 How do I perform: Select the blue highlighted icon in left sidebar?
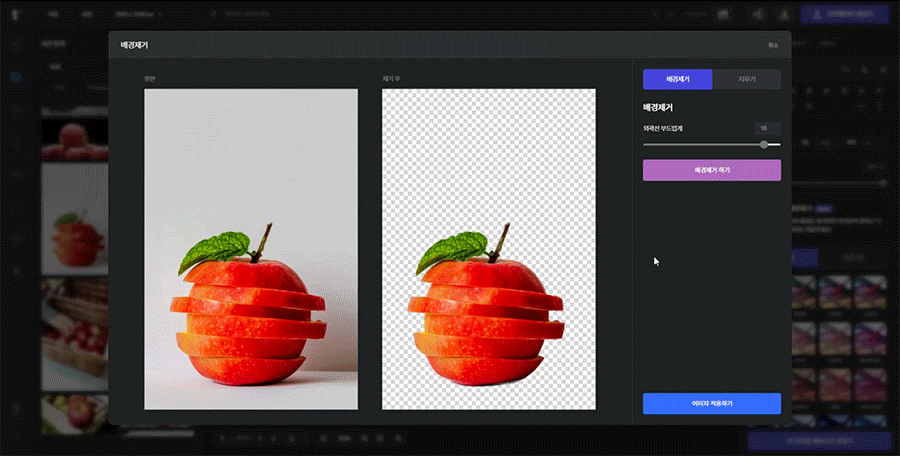pyautogui.click(x=16, y=77)
